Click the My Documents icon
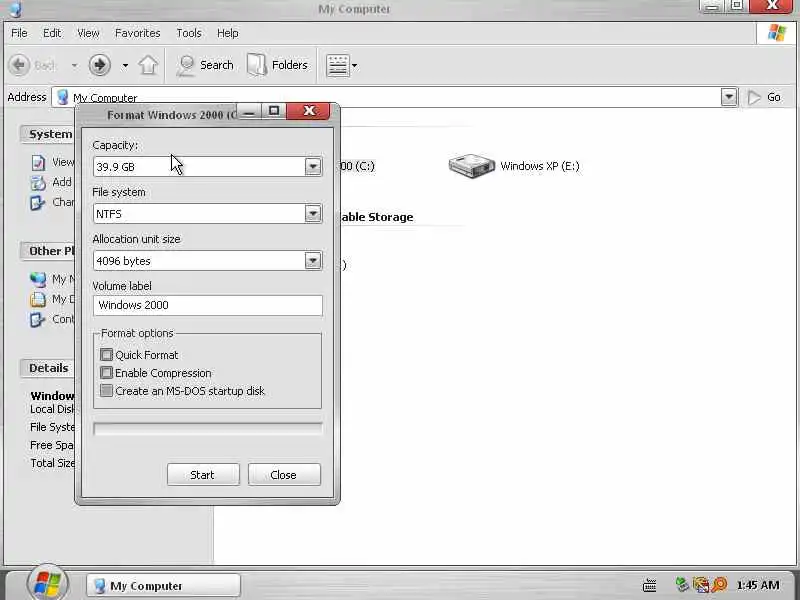This screenshot has height=600, width=800. [x=38, y=299]
